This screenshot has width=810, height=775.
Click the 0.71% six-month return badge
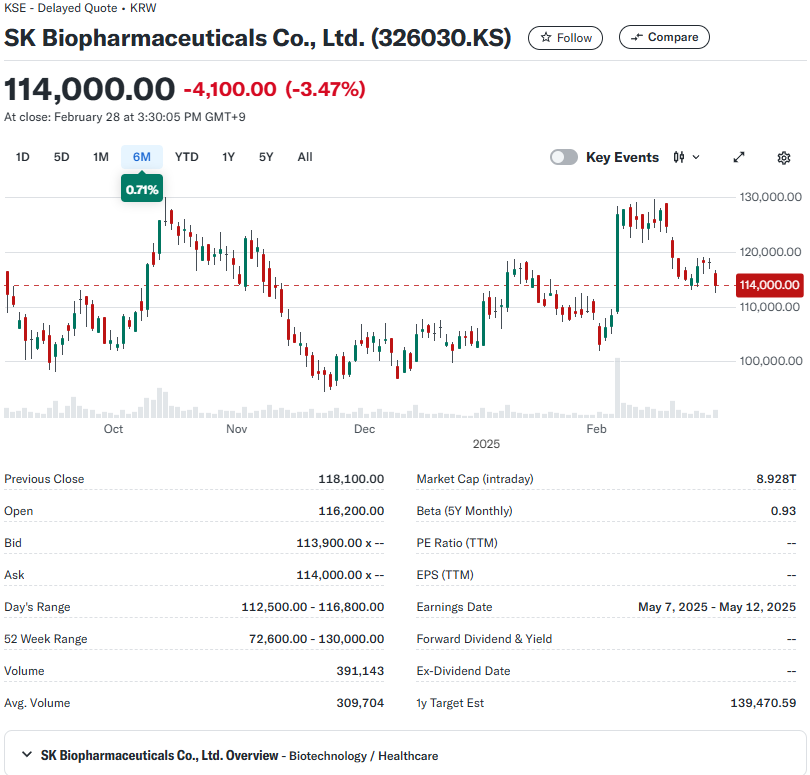[142, 190]
